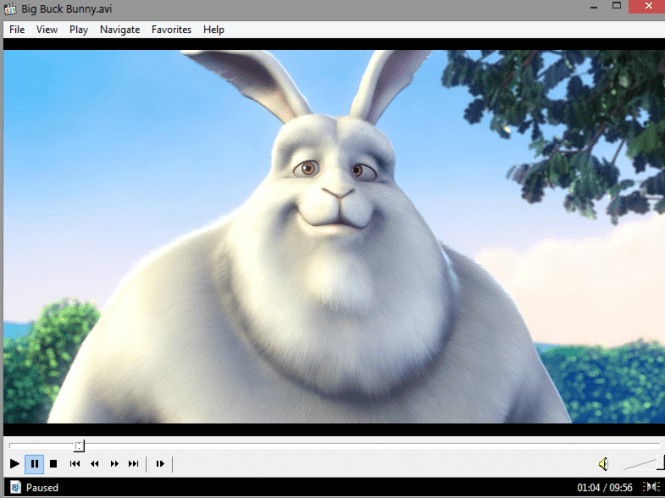
Task: Close the media player window
Action: 648,6
